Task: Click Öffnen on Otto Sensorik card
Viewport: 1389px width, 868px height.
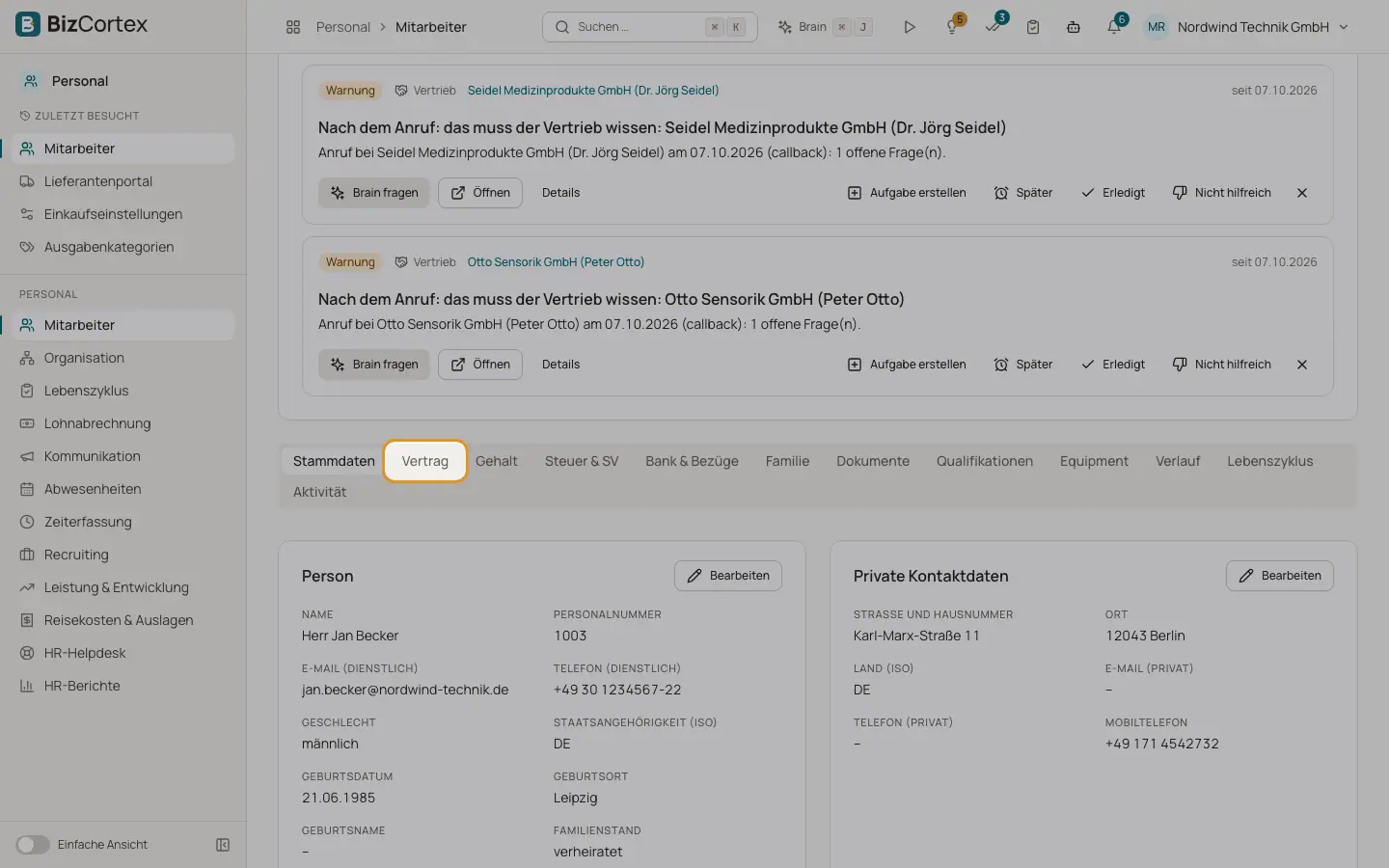Action: pos(480,365)
